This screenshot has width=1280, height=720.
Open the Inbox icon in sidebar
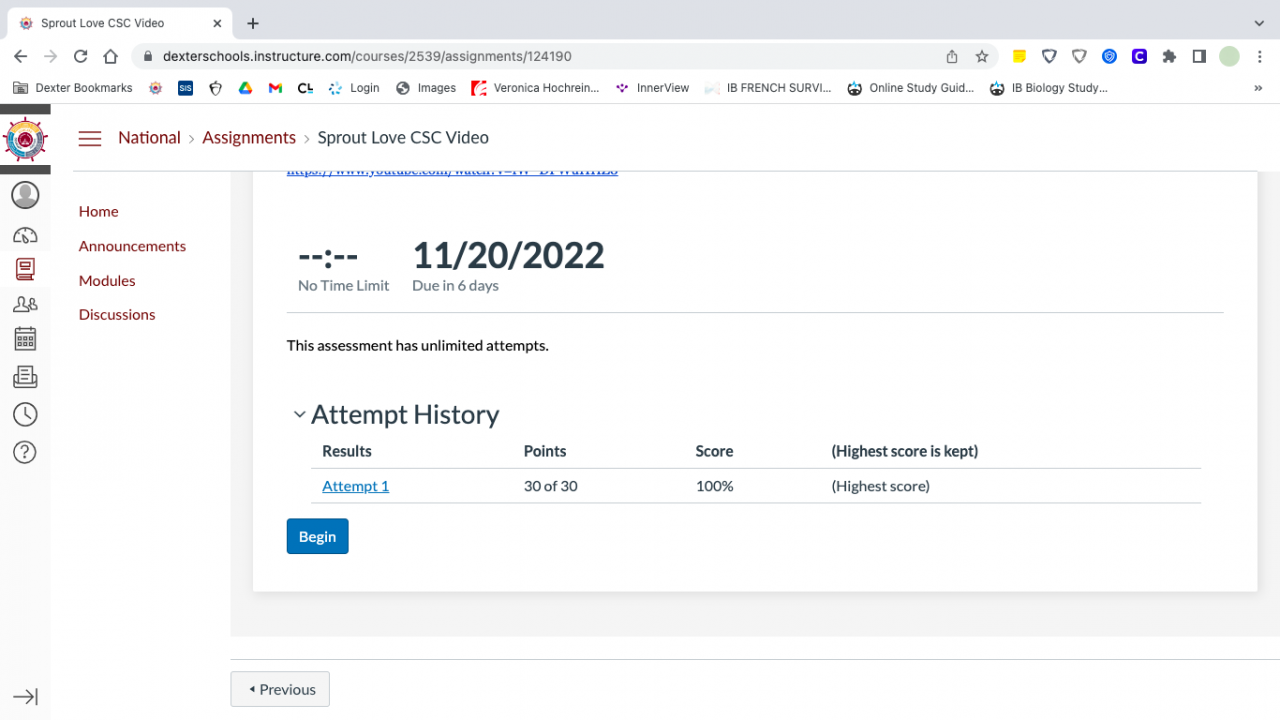point(25,377)
